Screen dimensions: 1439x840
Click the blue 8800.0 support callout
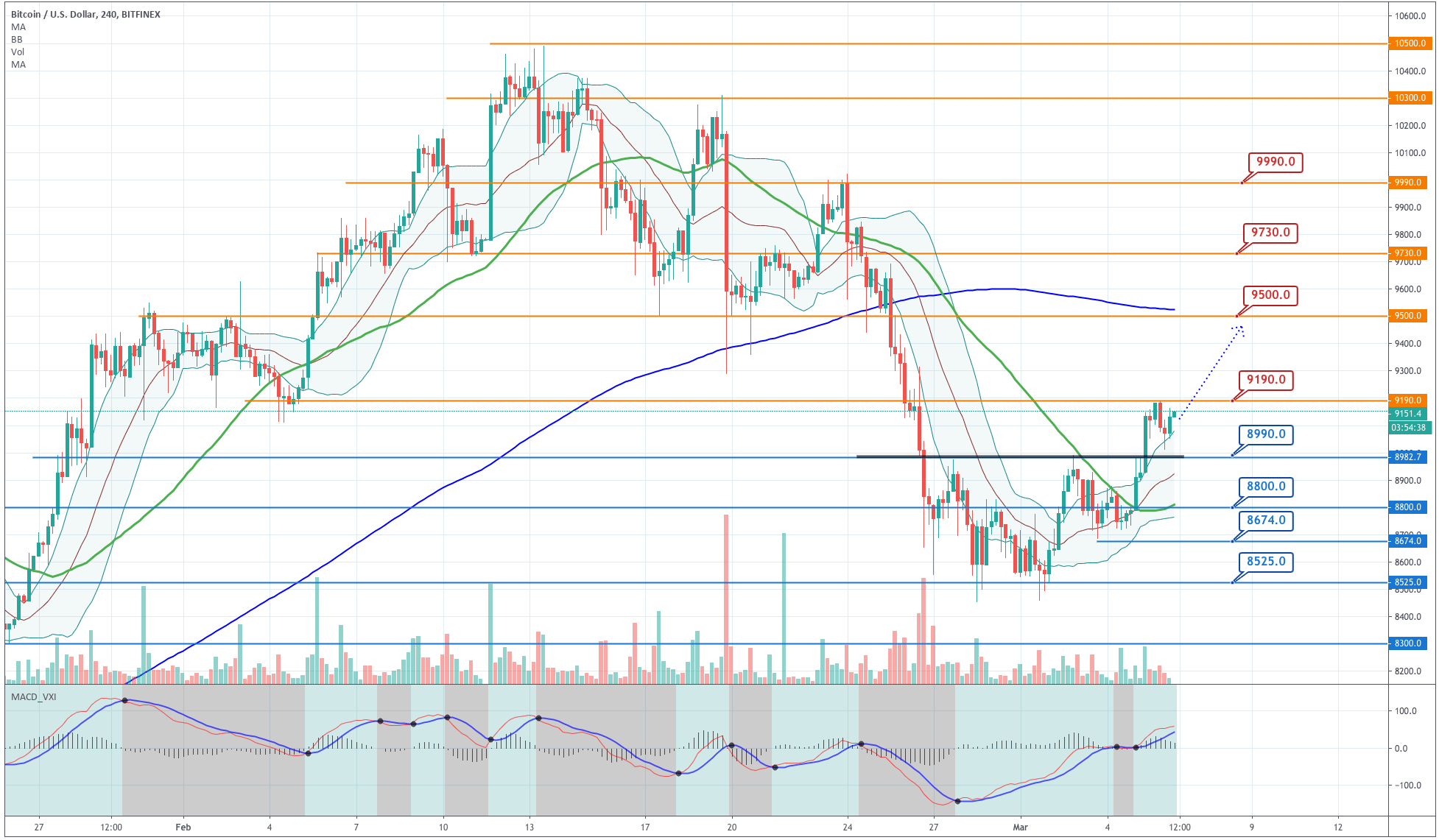[x=1266, y=487]
